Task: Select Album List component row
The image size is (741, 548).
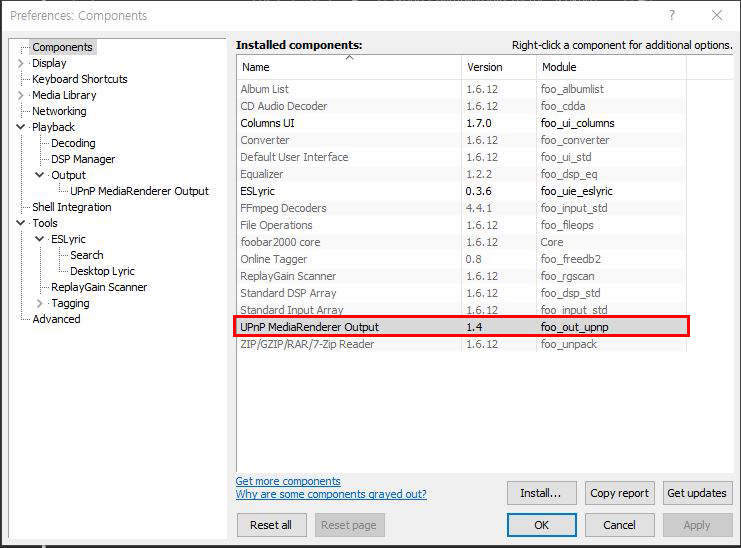Action: [x=462, y=89]
